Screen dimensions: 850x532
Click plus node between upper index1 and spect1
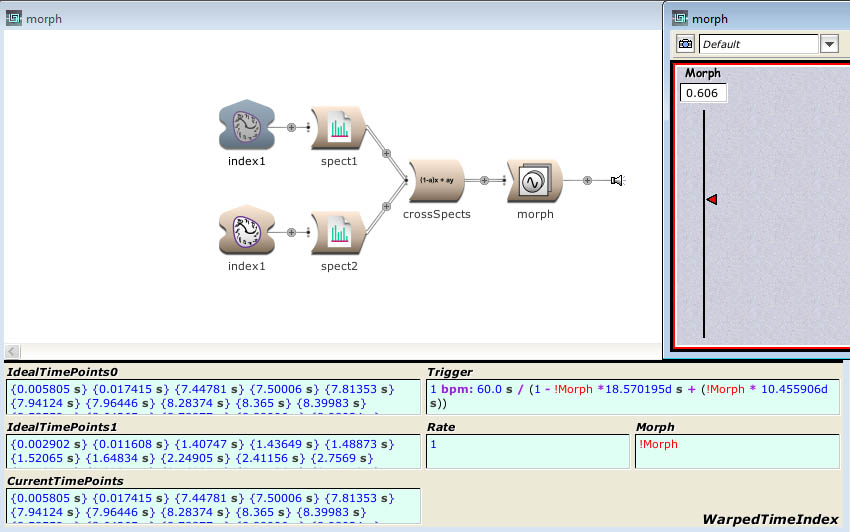(291, 127)
